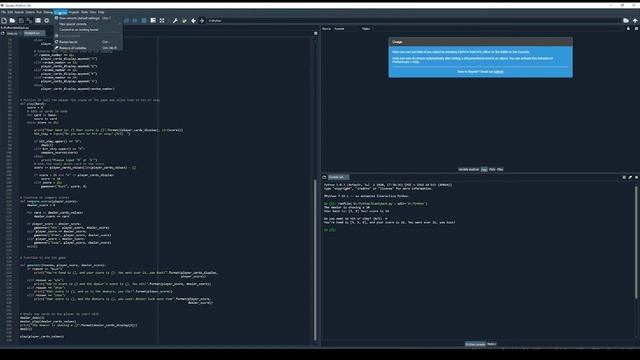Click the Forward arrow in the toolbar

[x=202, y=20]
